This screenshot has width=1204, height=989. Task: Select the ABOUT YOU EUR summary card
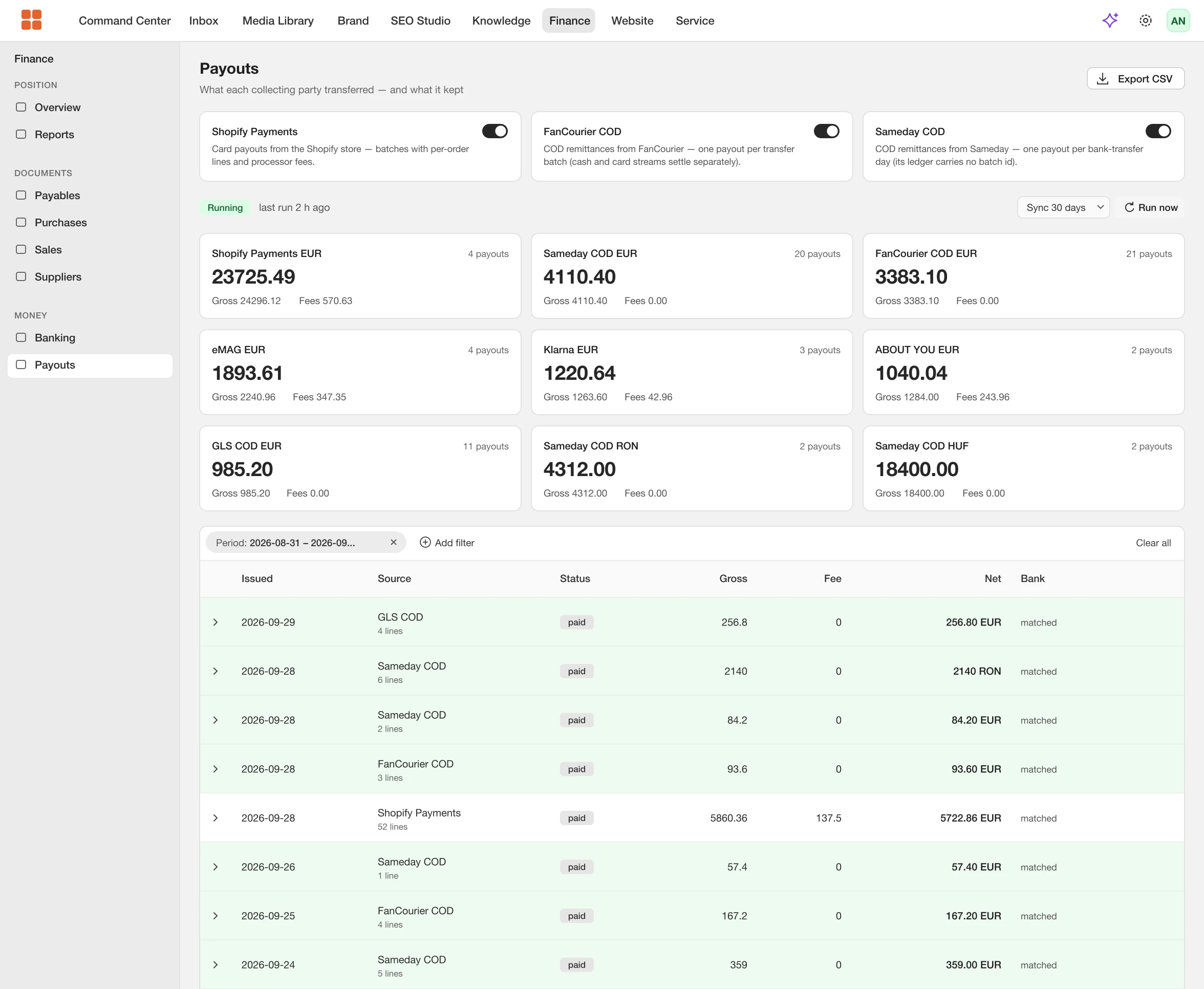click(x=1023, y=372)
